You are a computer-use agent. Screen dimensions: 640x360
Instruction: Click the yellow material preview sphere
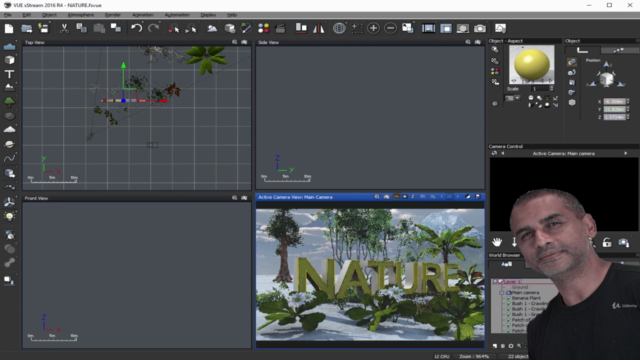[531, 64]
